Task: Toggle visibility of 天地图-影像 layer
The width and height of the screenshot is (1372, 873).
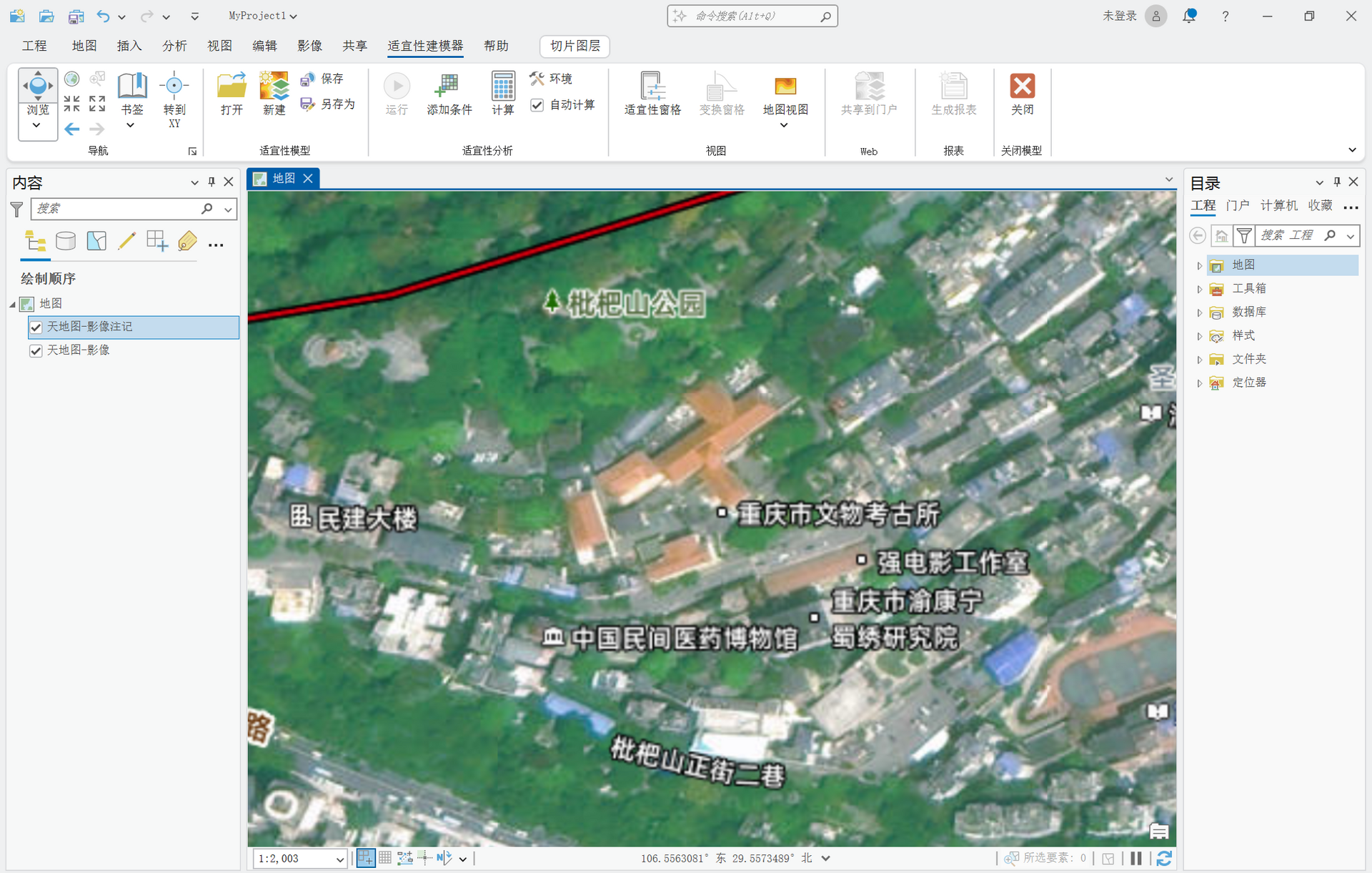Action: pyautogui.click(x=36, y=350)
